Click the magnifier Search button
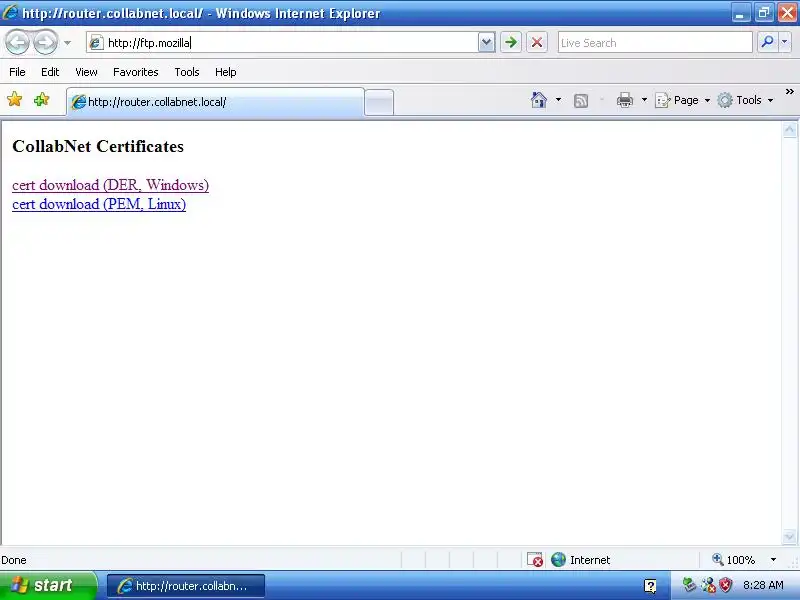Viewport: 800px width, 600px height. (x=767, y=42)
